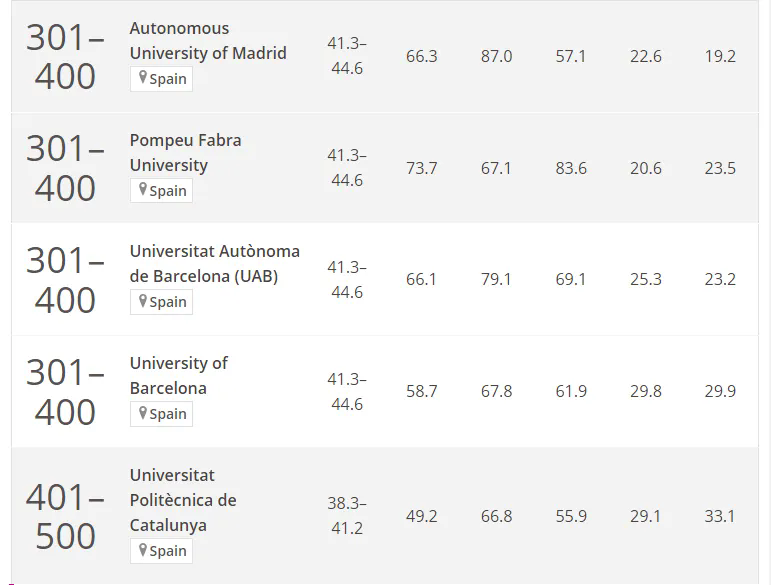This screenshot has width=771, height=585.
Task: Click score 83.6 in Pompeu Fabra row
Action: click(x=571, y=168)
